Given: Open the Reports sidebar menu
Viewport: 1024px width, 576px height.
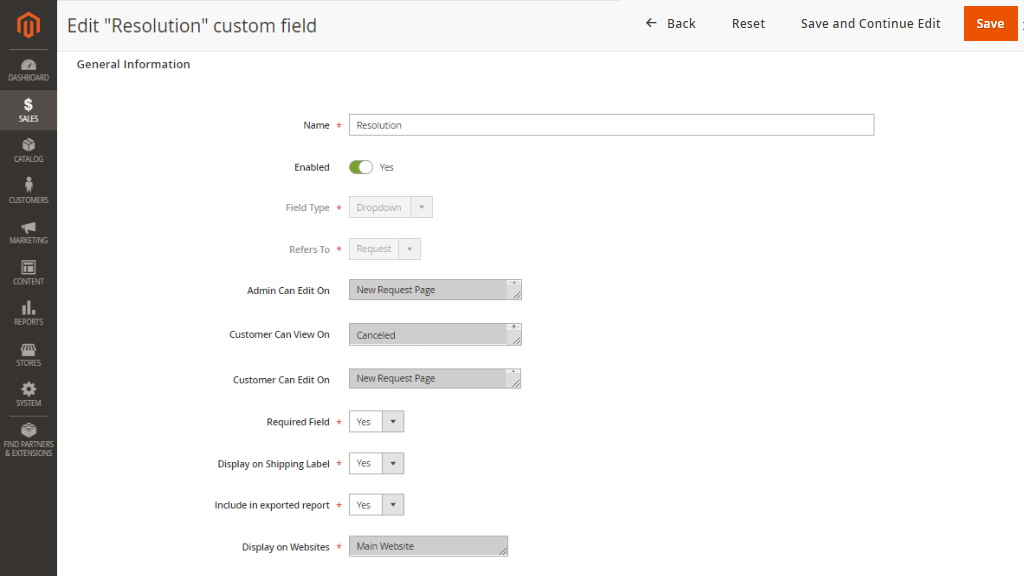Looking at the screenshot, I should (x=28, y=313).
